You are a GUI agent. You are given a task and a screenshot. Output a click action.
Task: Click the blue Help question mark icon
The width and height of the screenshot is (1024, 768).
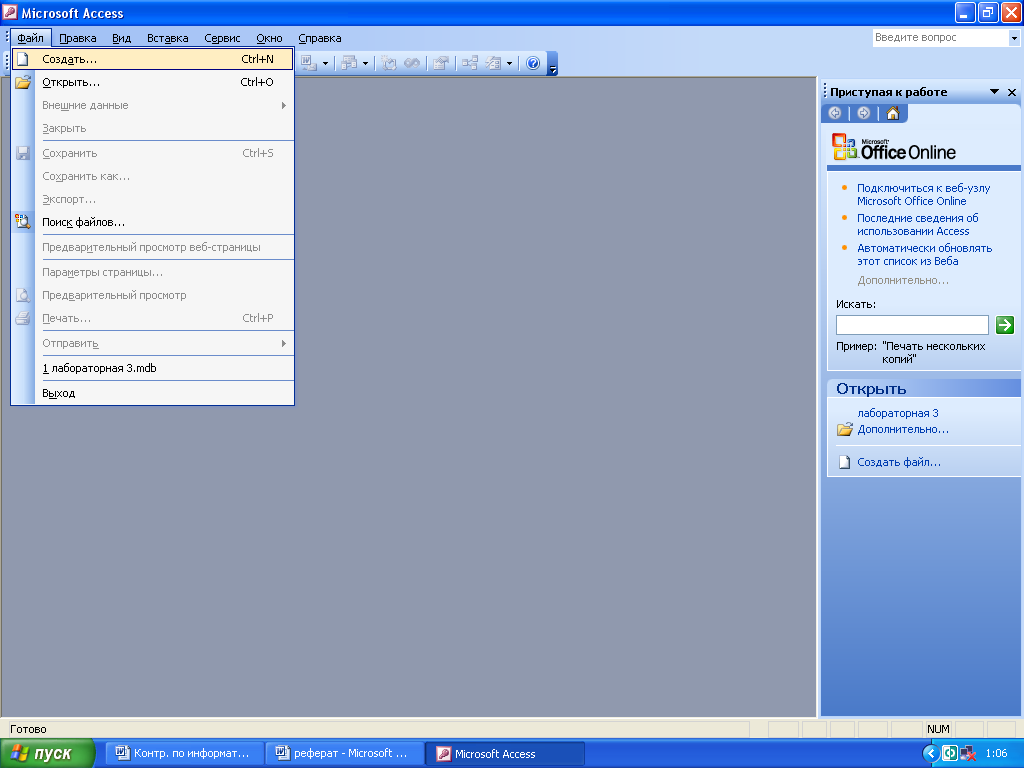point(533,63)
